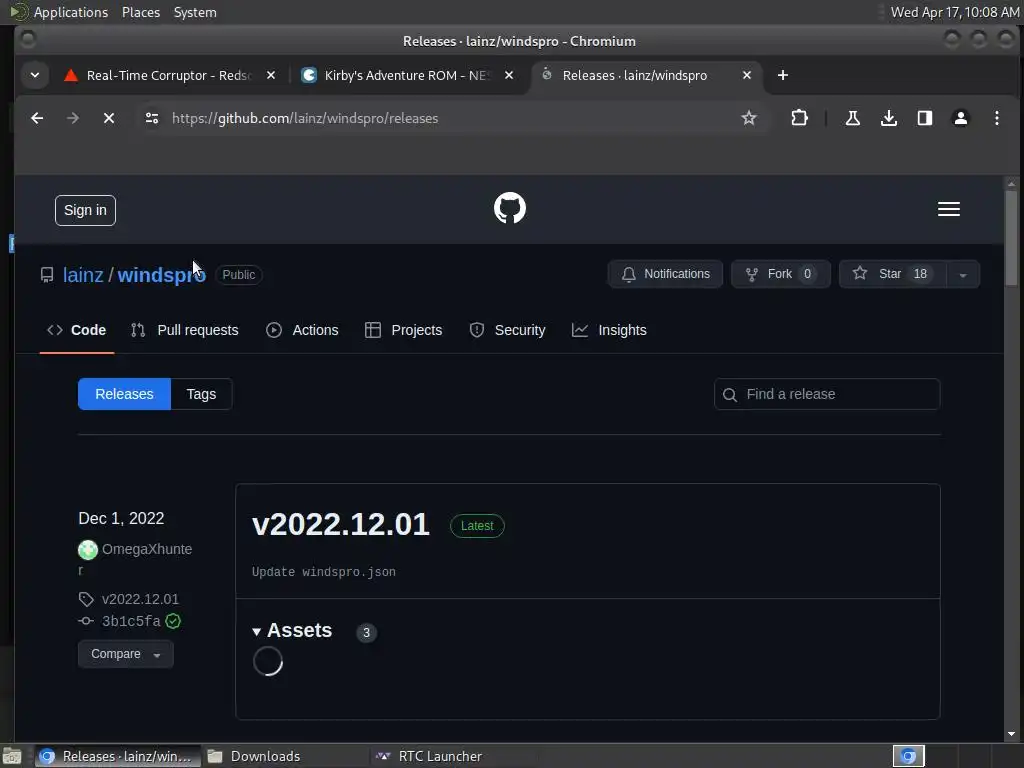Click the forward navigation arrow
The image size is (1024, 768).
click(72, 118)
